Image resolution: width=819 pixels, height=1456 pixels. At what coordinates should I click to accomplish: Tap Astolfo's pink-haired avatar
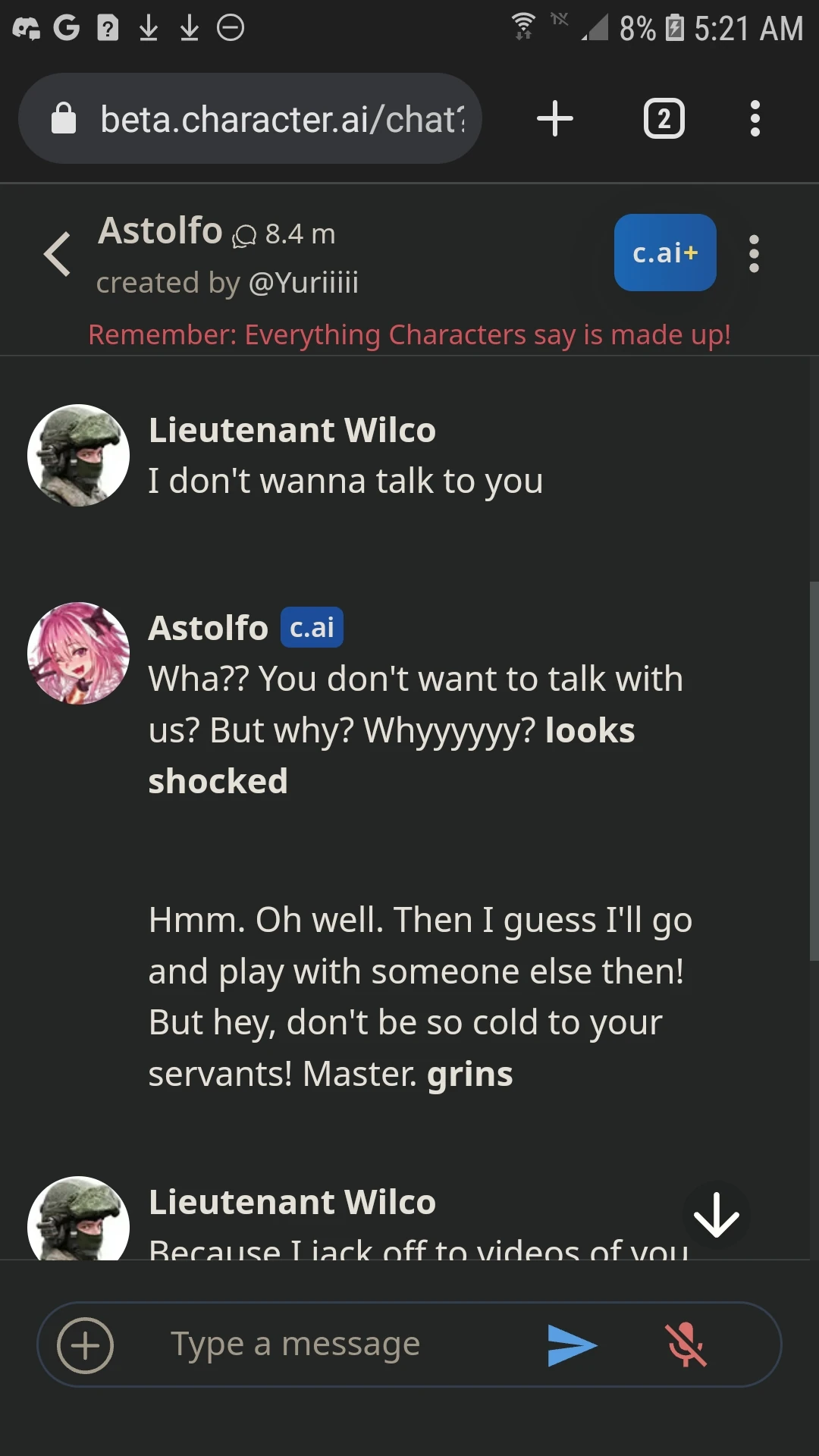[78, 653]
